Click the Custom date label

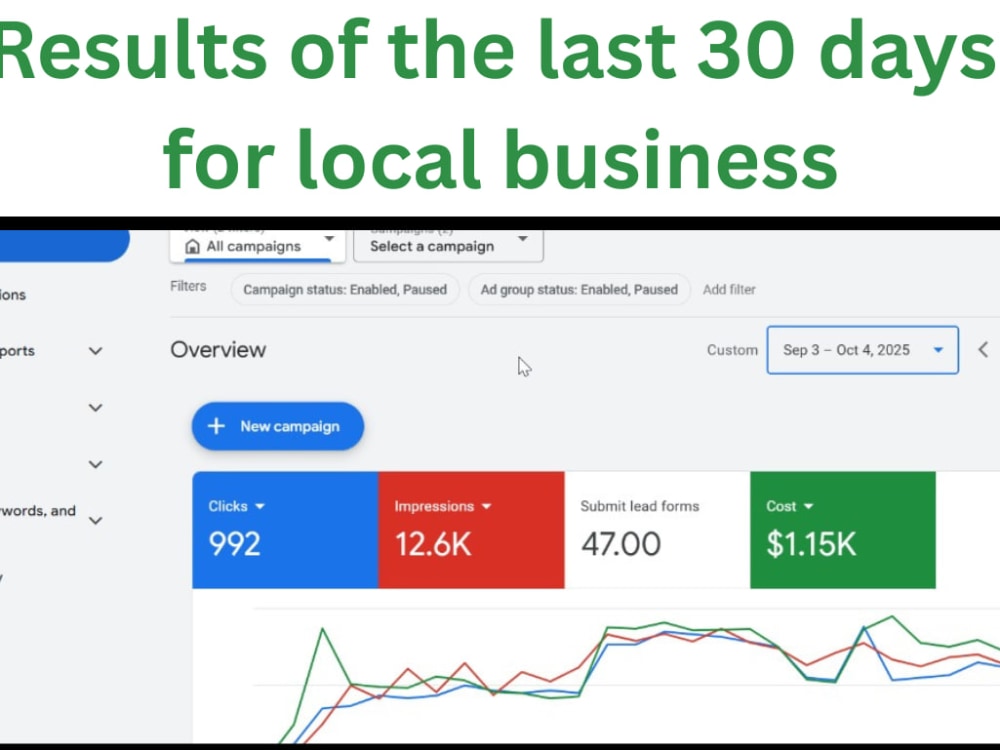(x=732, y=350)
